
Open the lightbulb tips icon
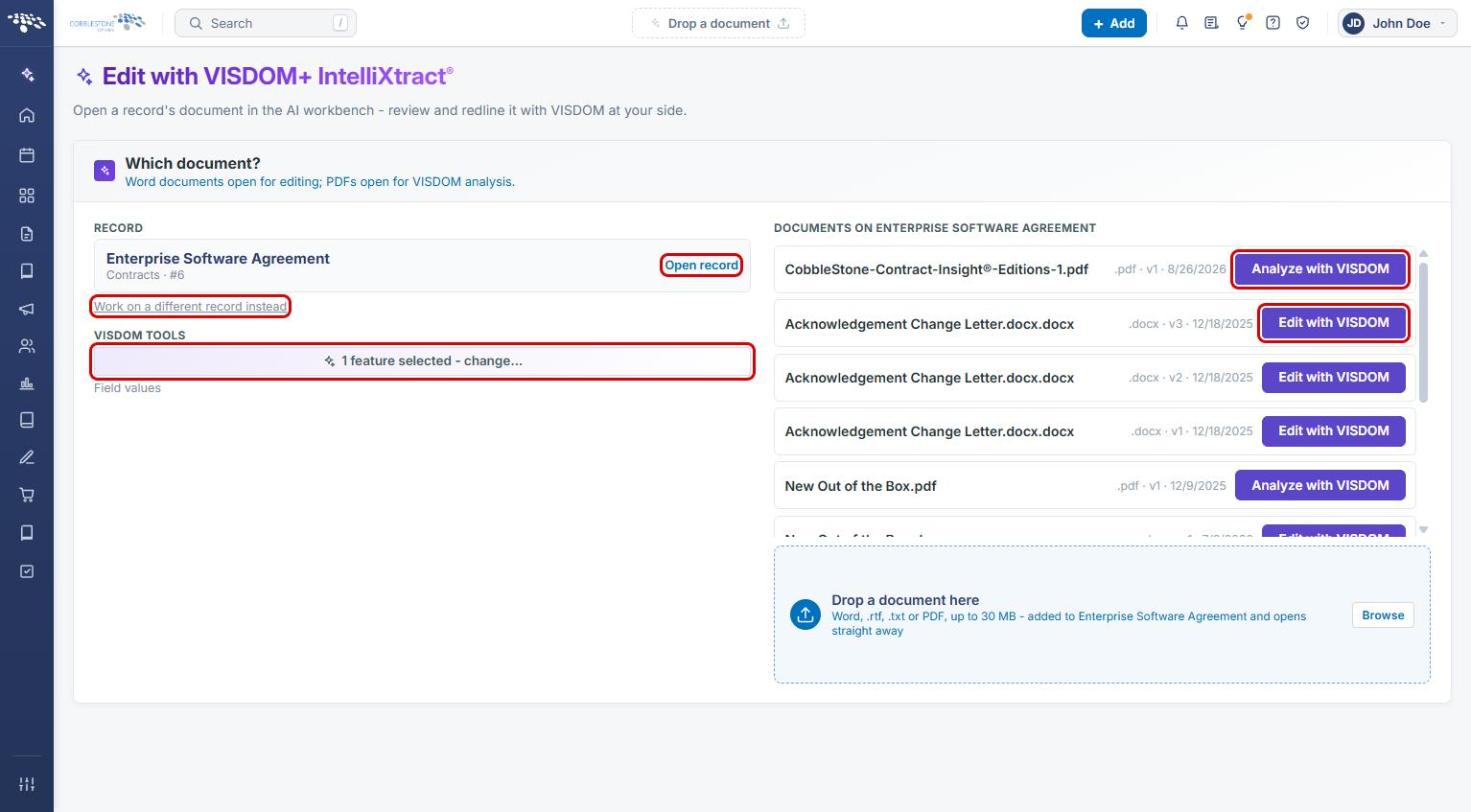[x=1243, y=22]
